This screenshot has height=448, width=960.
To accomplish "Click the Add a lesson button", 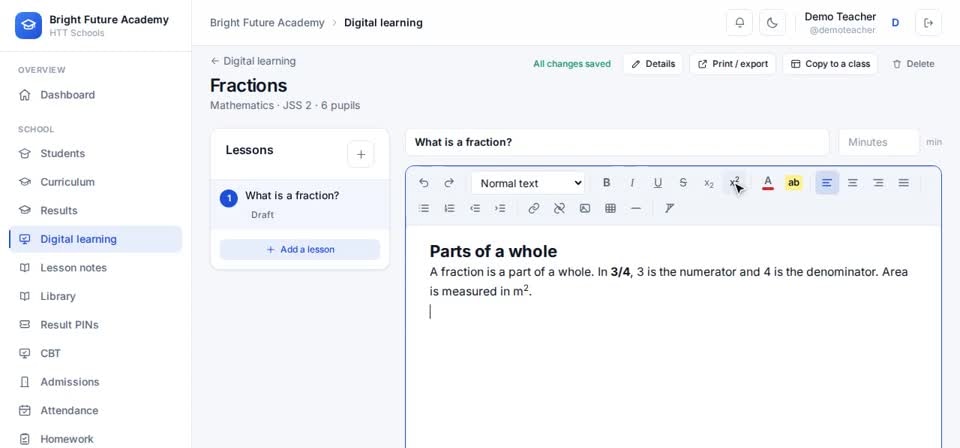I will point(300,250).
